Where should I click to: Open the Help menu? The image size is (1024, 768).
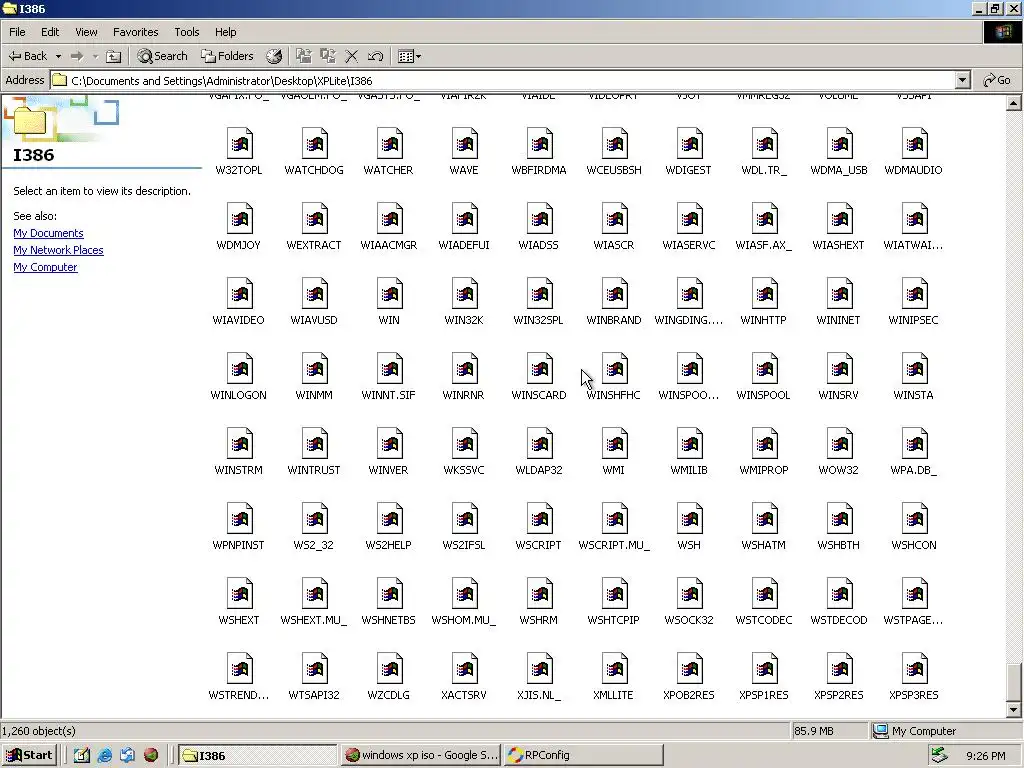coord(225,32)
